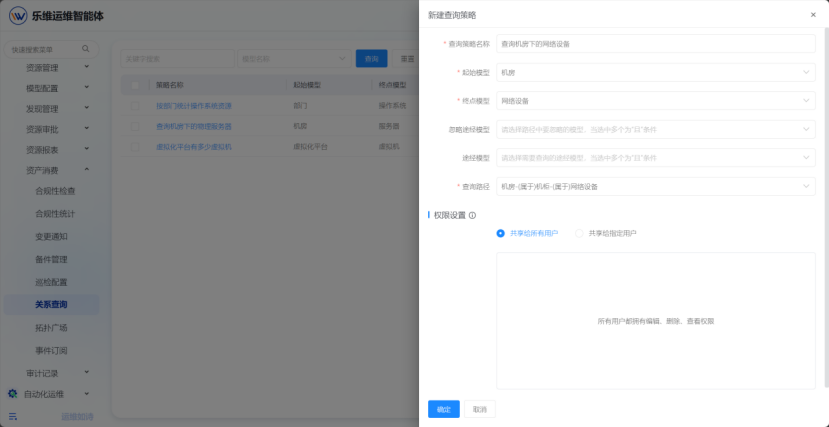Open 变更通知 menu item
Viewport: 829px width, 427px height.
51,236
